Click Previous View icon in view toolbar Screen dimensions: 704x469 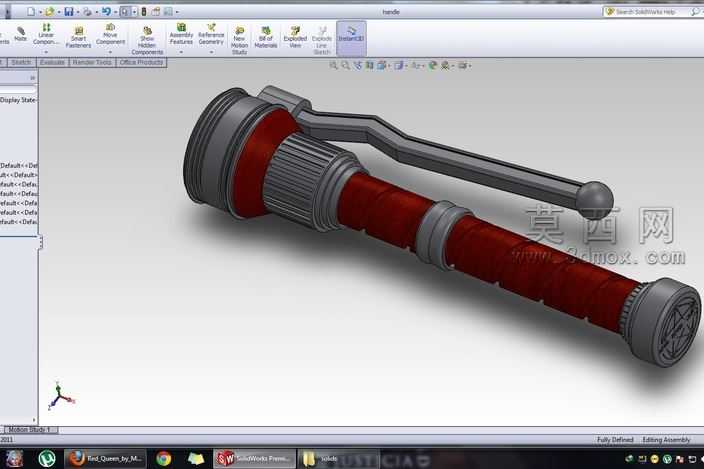[x=357, y=66]
